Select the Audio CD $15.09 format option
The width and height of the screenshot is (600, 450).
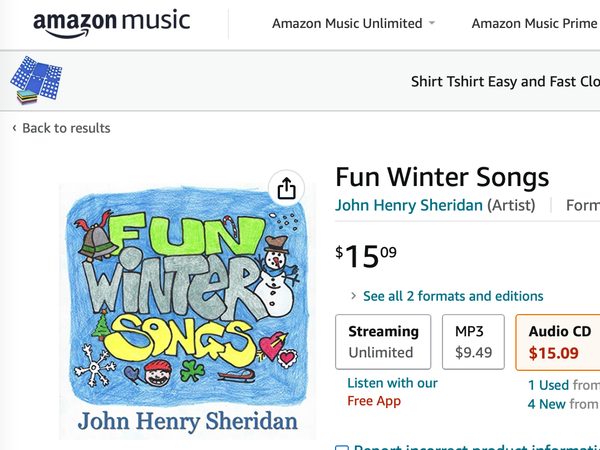(558, 342)
